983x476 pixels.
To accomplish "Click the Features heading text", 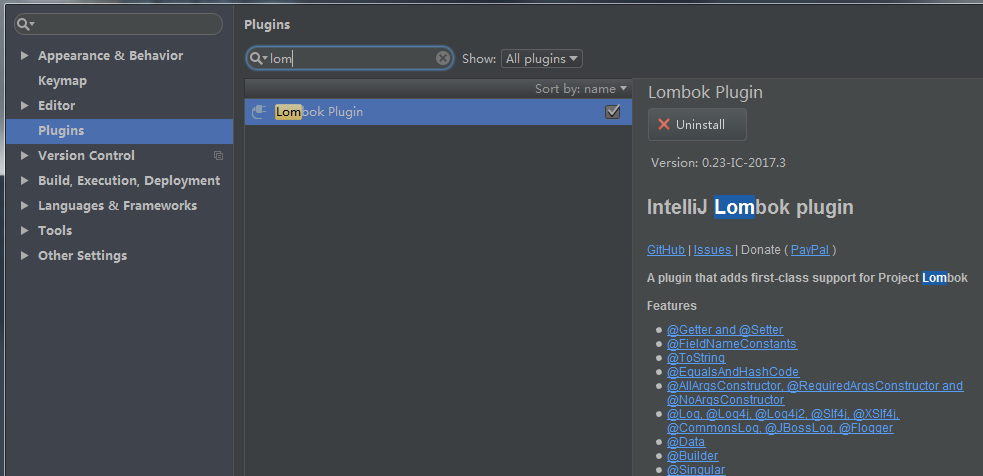I will coord(671,306).
